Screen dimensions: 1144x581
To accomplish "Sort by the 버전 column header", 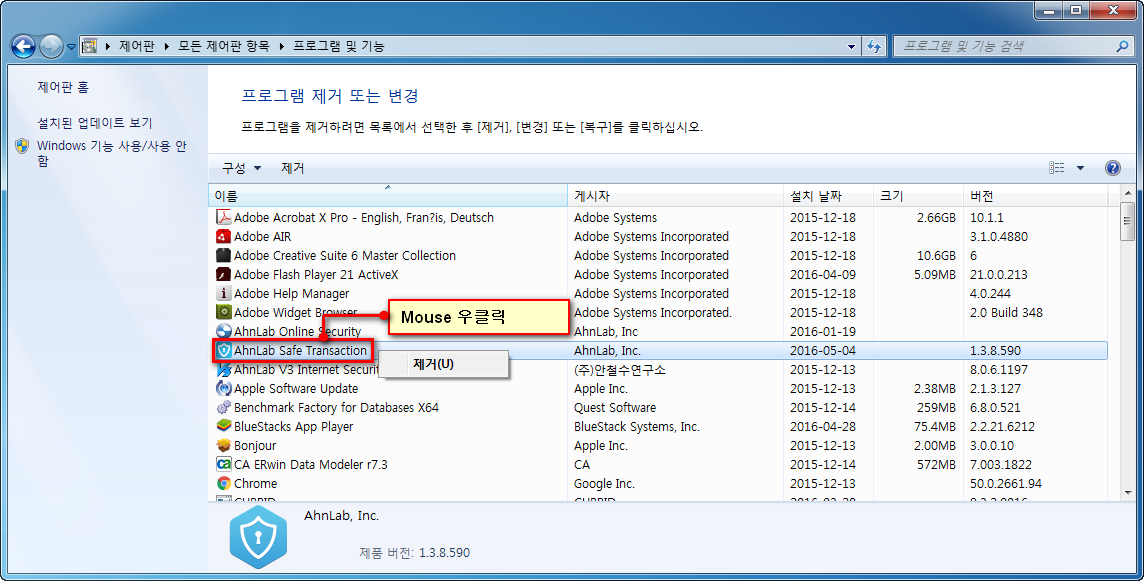I will (1035, 196).
